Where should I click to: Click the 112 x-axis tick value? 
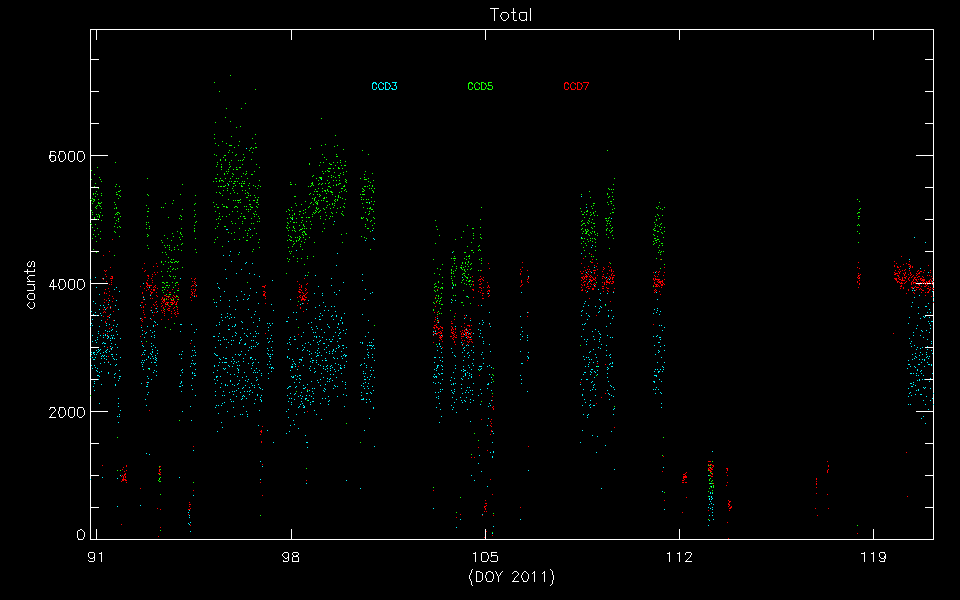coord(679,557)
